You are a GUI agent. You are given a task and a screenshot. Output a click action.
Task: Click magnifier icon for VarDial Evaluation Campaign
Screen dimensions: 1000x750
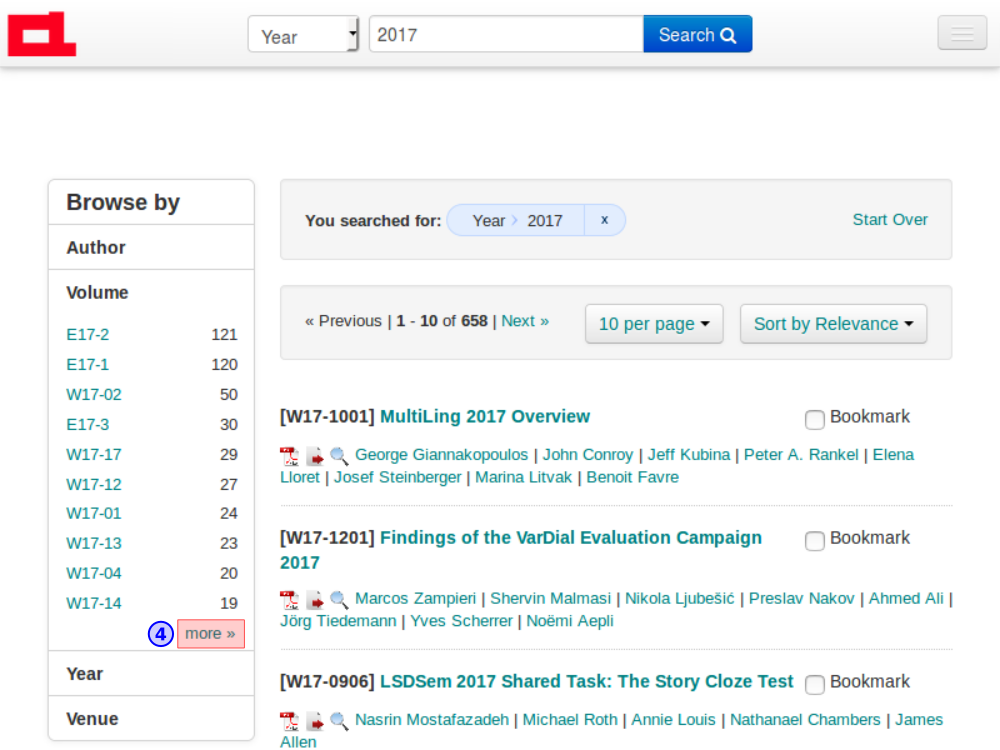pyautogui.click(x=339, y=599)
